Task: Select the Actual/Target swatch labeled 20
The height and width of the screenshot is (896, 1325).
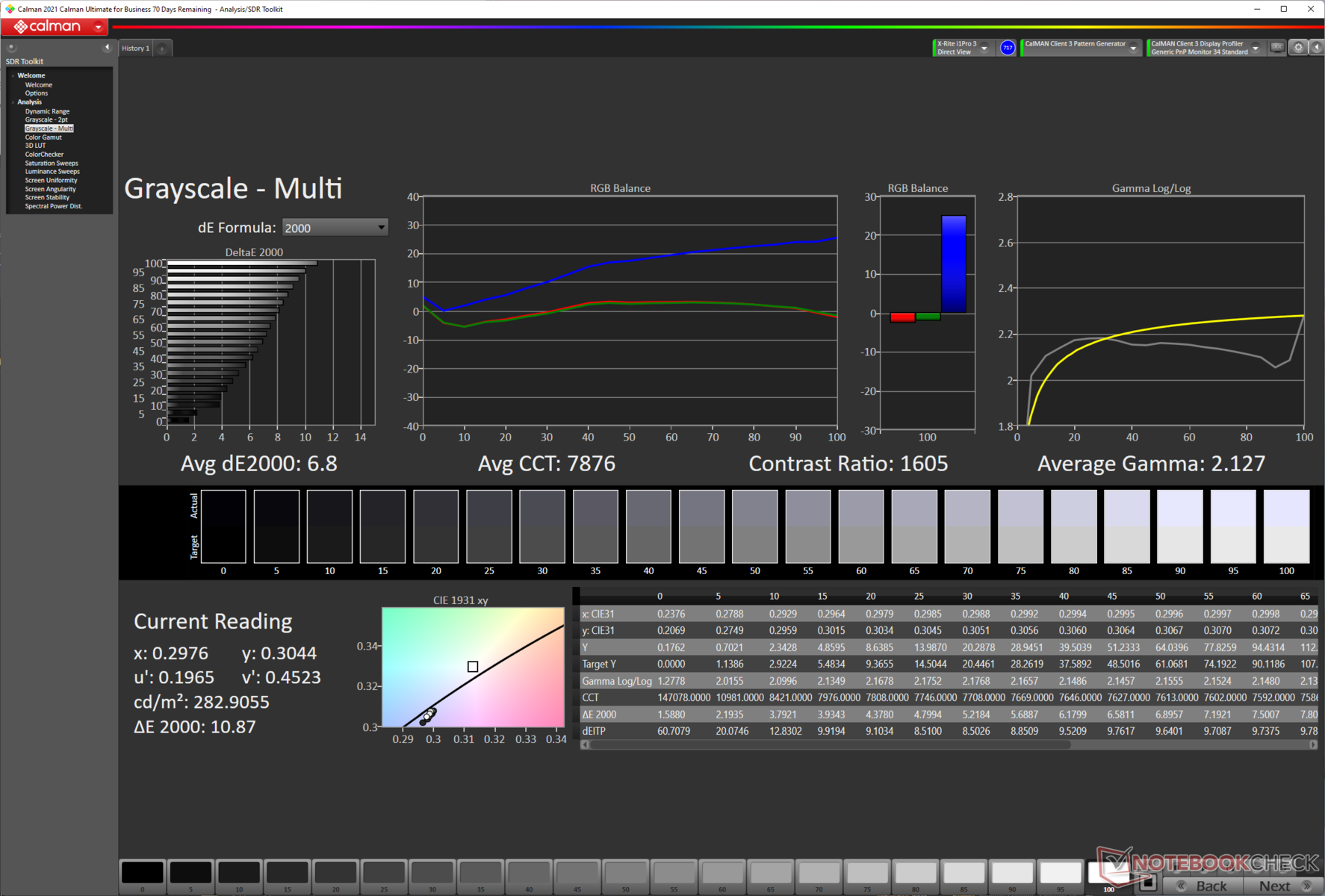Action: (x=436, y=526)
